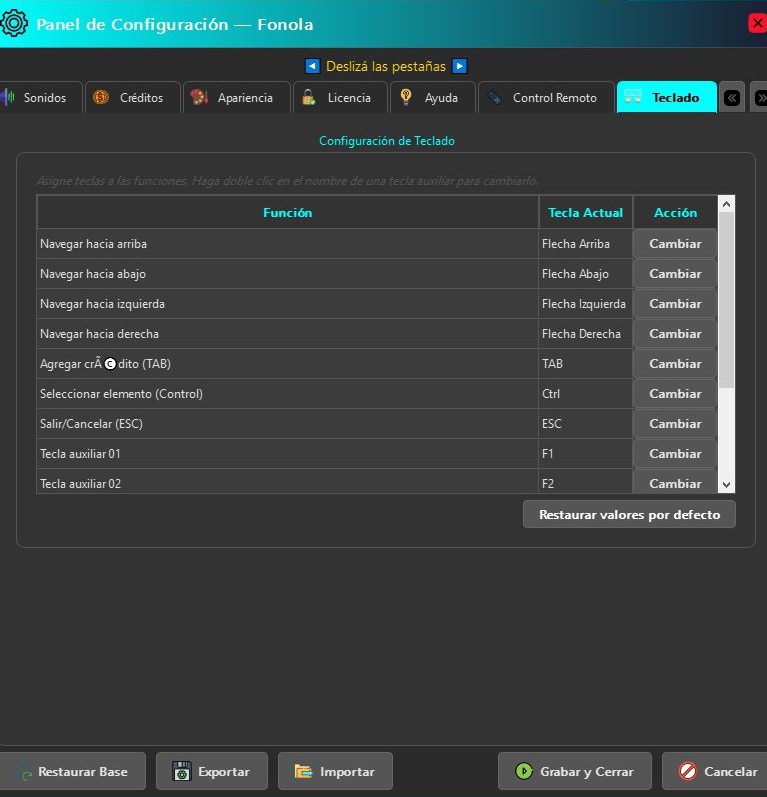Select the 'ESC' key cell

(x=586, y=424)
